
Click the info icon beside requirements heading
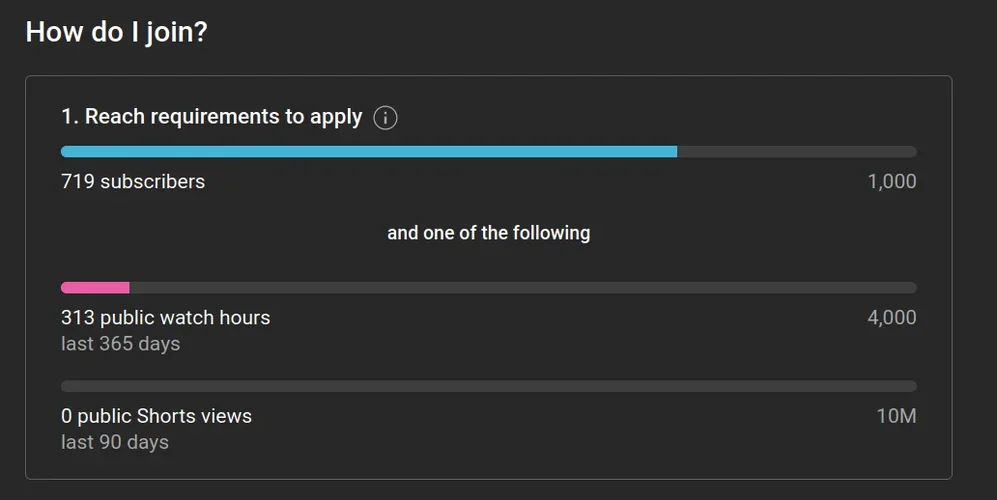tap(385, 118)
